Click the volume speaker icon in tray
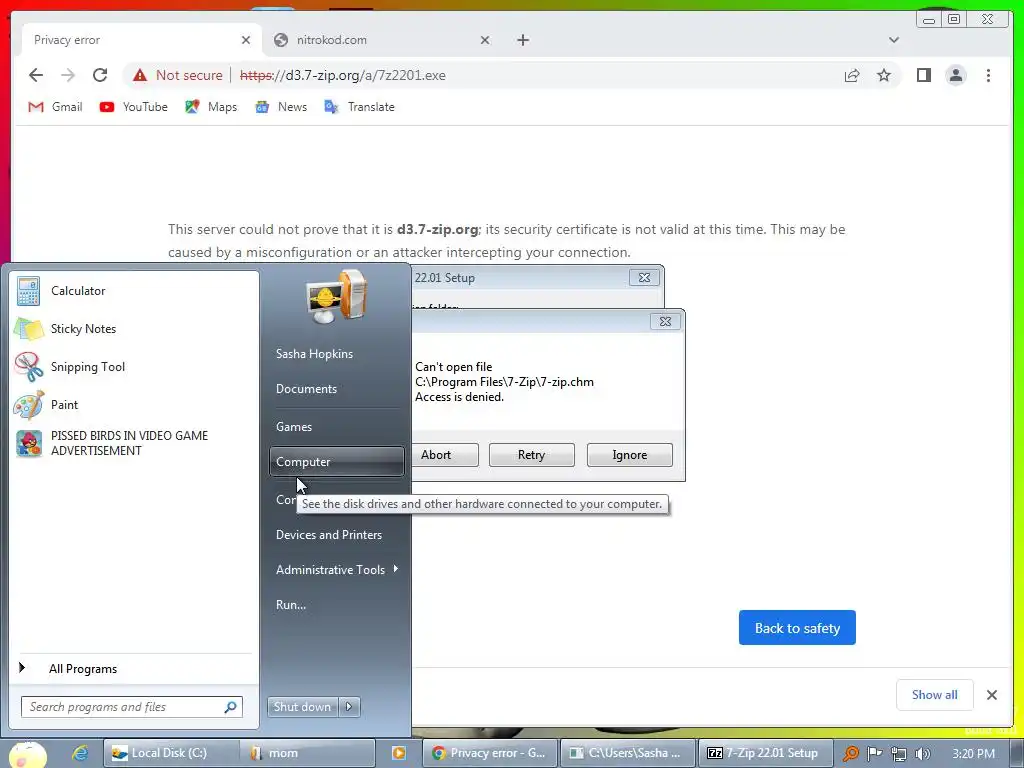Image resolution: width=1024 pixels, height=768 pixels. (922, 754)
